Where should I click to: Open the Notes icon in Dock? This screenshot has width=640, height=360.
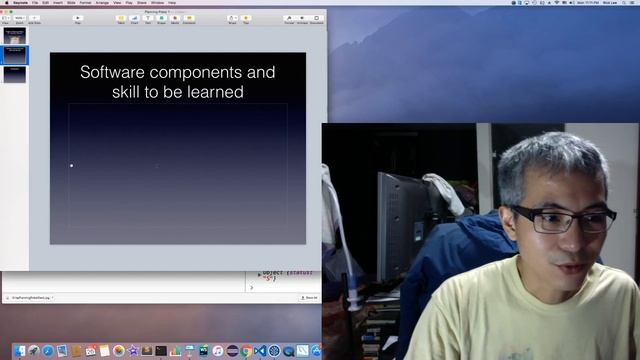pos(104,351)
